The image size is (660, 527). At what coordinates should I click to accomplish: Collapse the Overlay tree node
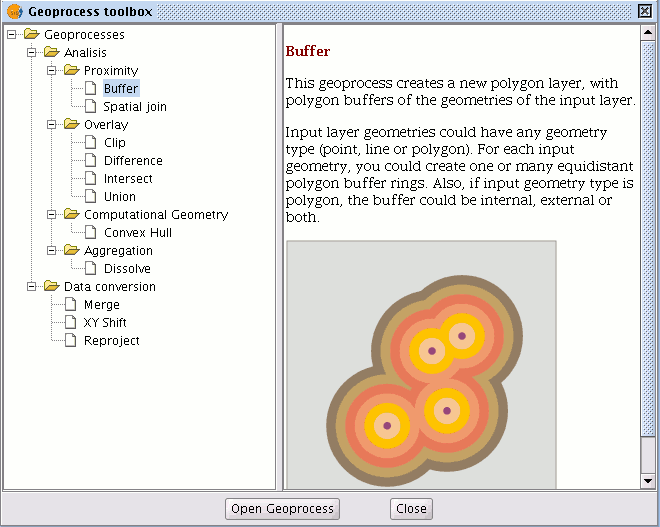coord(51,125)
